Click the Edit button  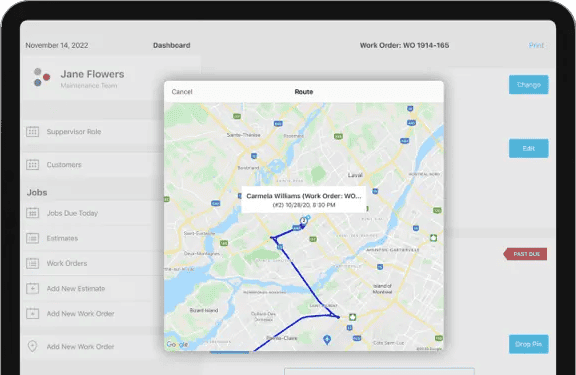[528, 148]
